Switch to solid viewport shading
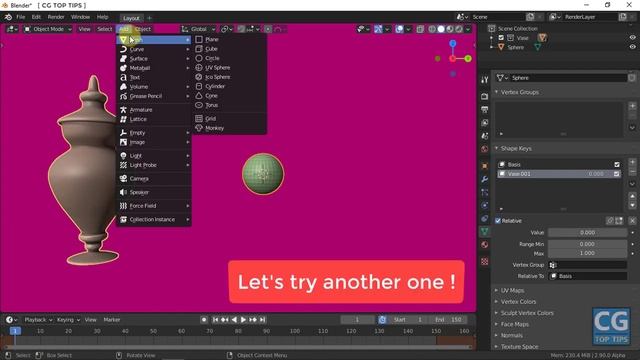Screen dimensions: 640x360 pyautogui.click(x=441, y=29)
